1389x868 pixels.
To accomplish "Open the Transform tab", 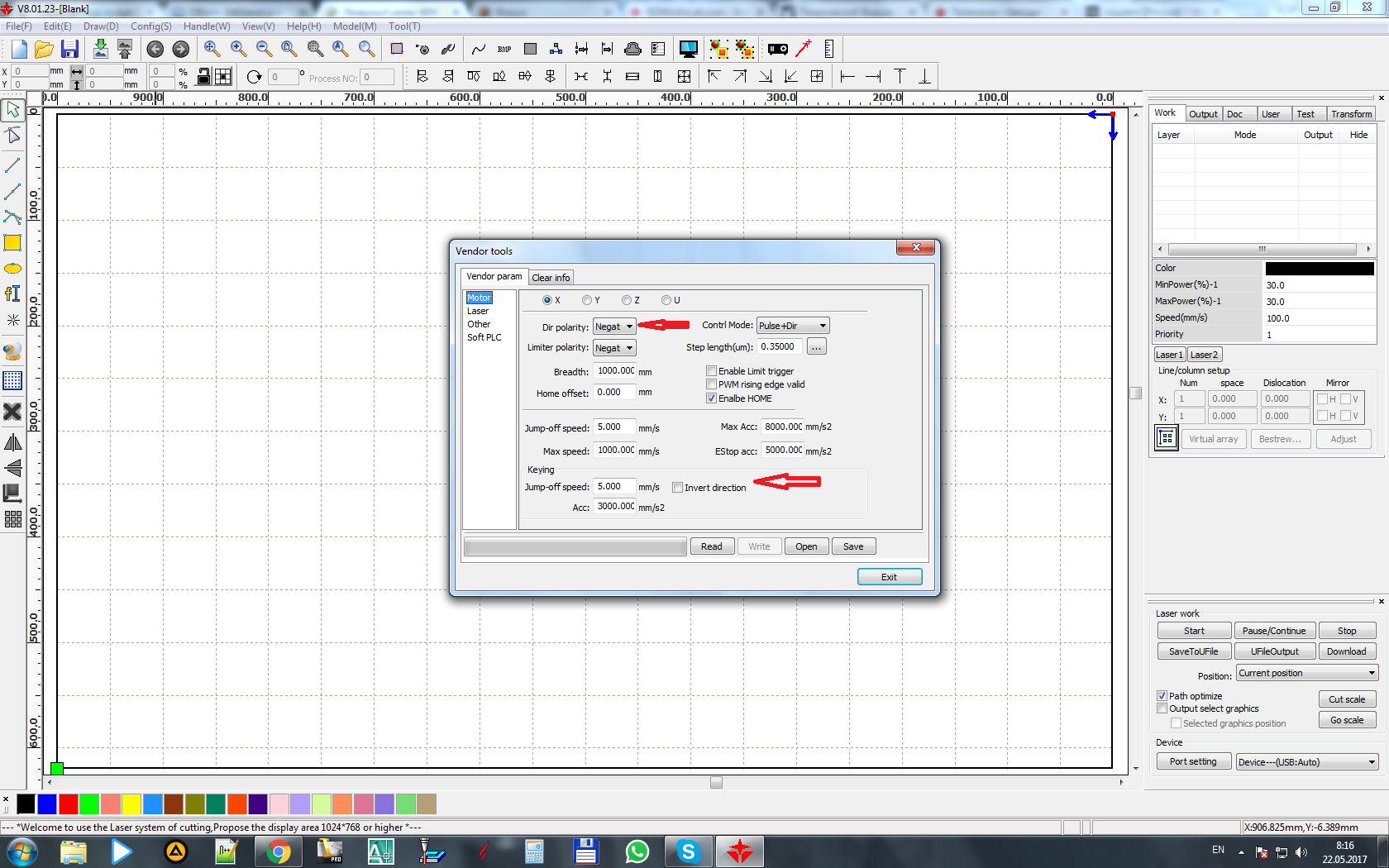I will 1351,114.
